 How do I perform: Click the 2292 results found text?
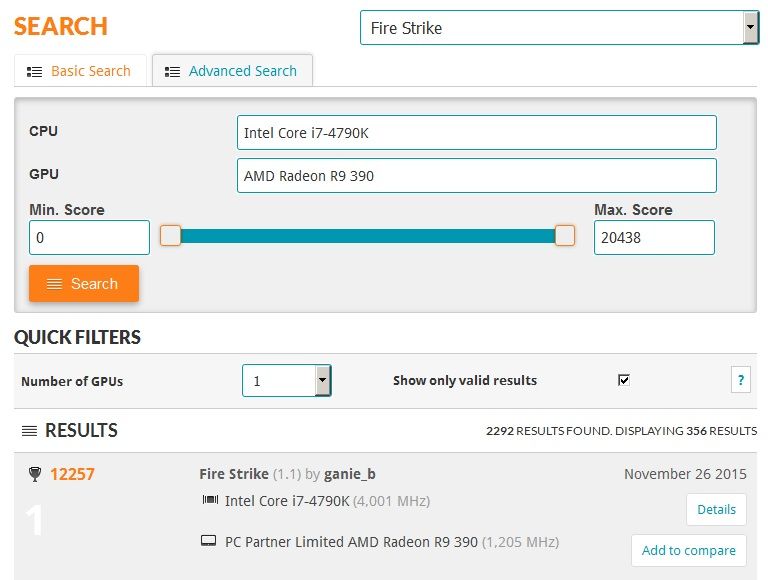(x=548, y=431)
